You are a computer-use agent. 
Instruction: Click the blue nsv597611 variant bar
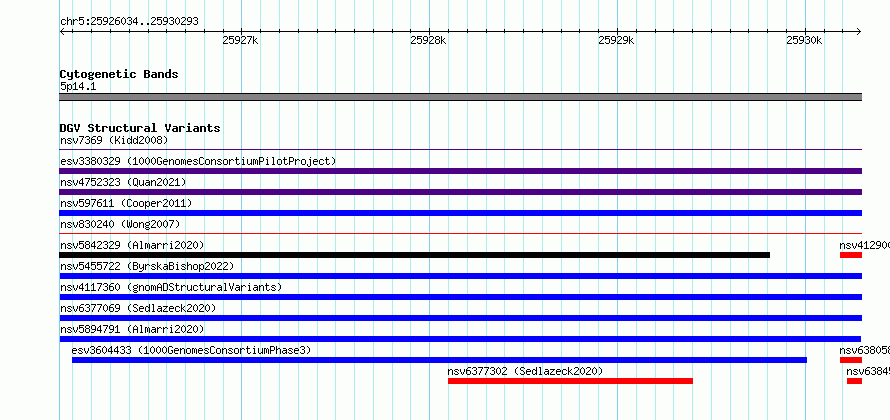461,213
